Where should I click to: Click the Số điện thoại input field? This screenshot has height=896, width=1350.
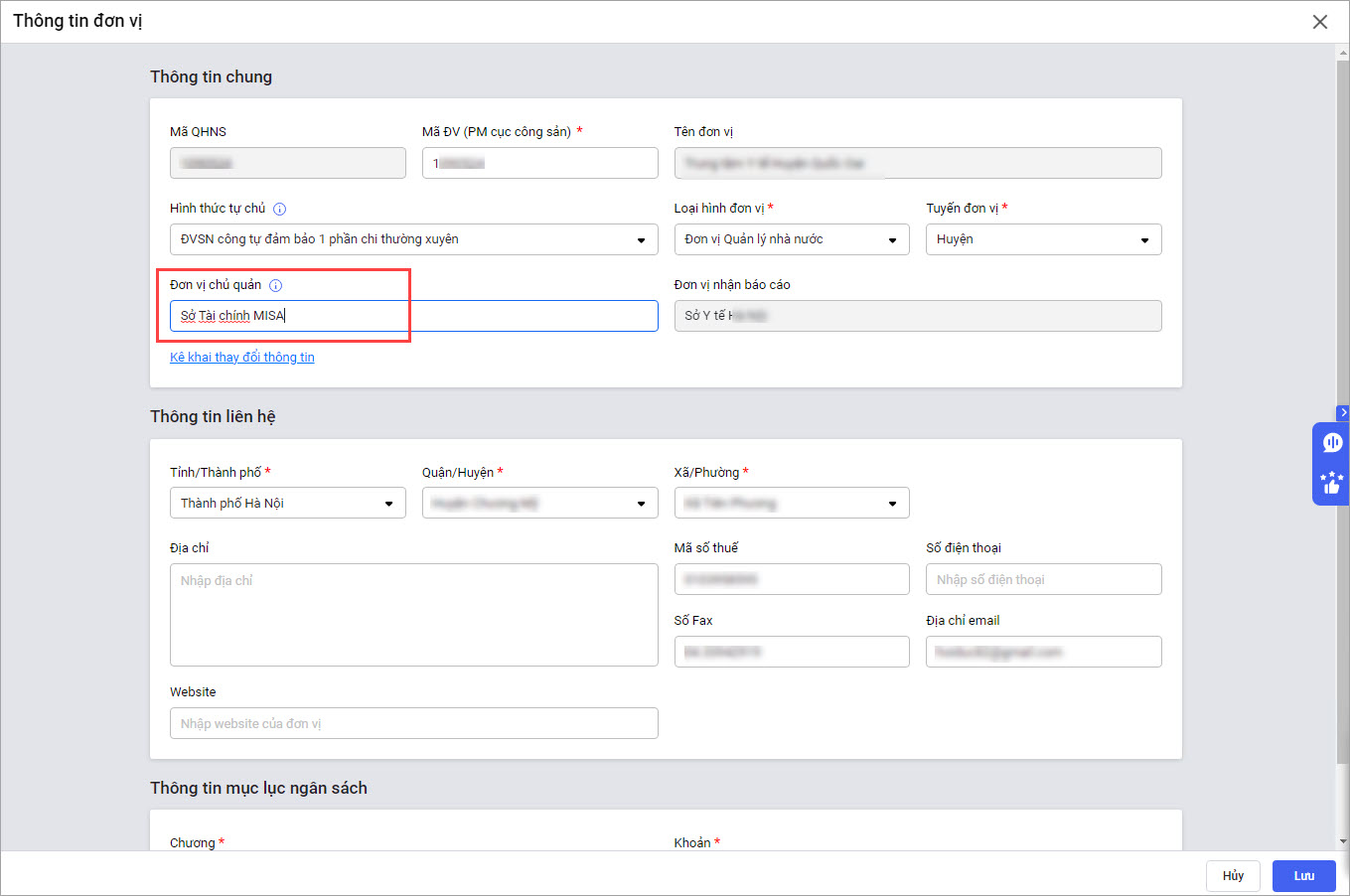pyautogui.click(x=1043, y=579)
